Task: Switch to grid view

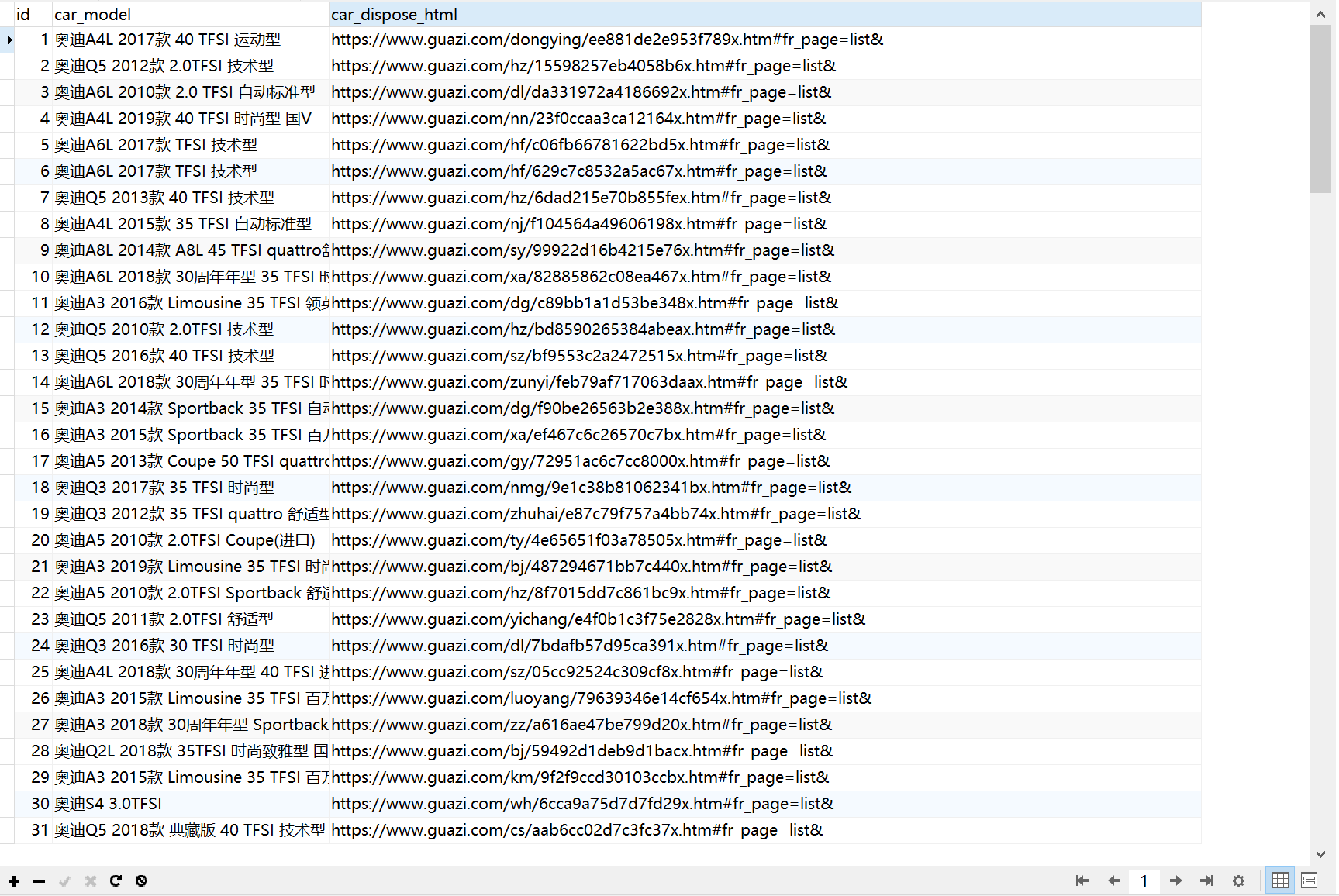Action: click(x=1280, y=880)
